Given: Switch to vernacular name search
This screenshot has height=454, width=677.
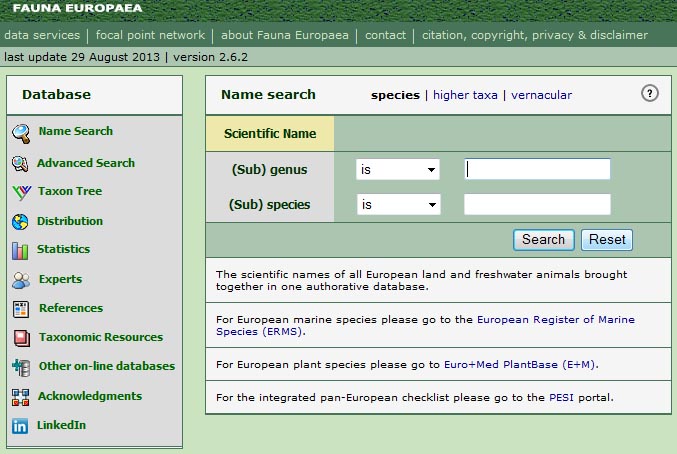Looking at the screenshot, I should [541, 95].
